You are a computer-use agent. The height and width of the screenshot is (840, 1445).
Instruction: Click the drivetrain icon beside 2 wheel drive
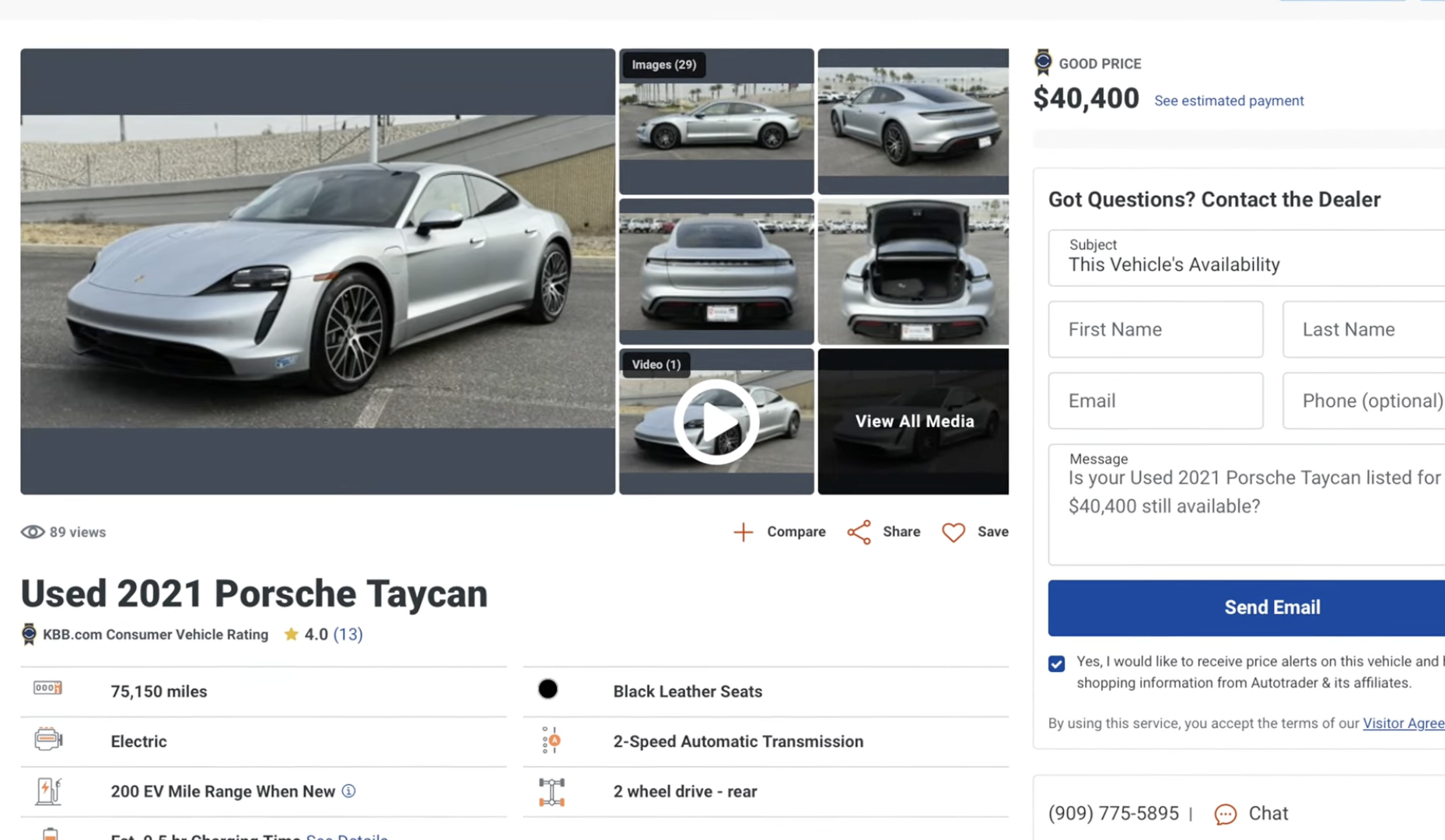point(551,792)
